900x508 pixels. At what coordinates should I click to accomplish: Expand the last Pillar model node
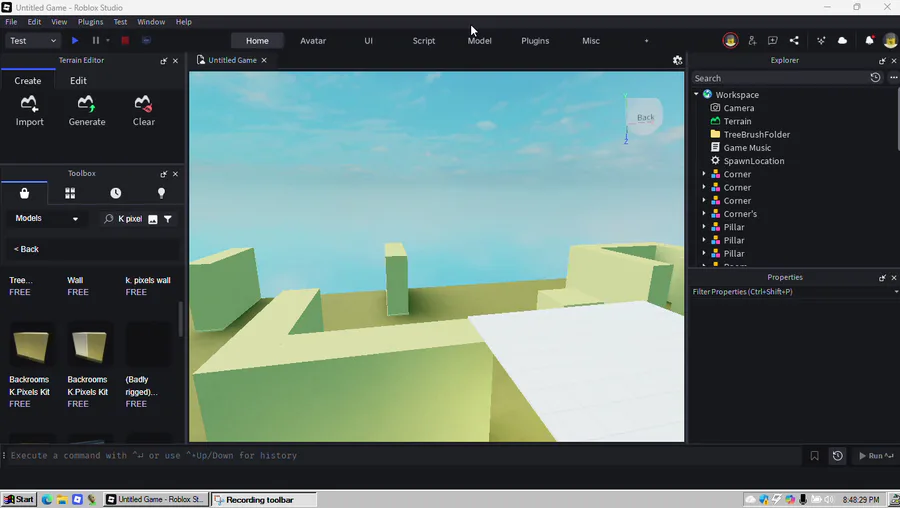(x=704, y=253)
